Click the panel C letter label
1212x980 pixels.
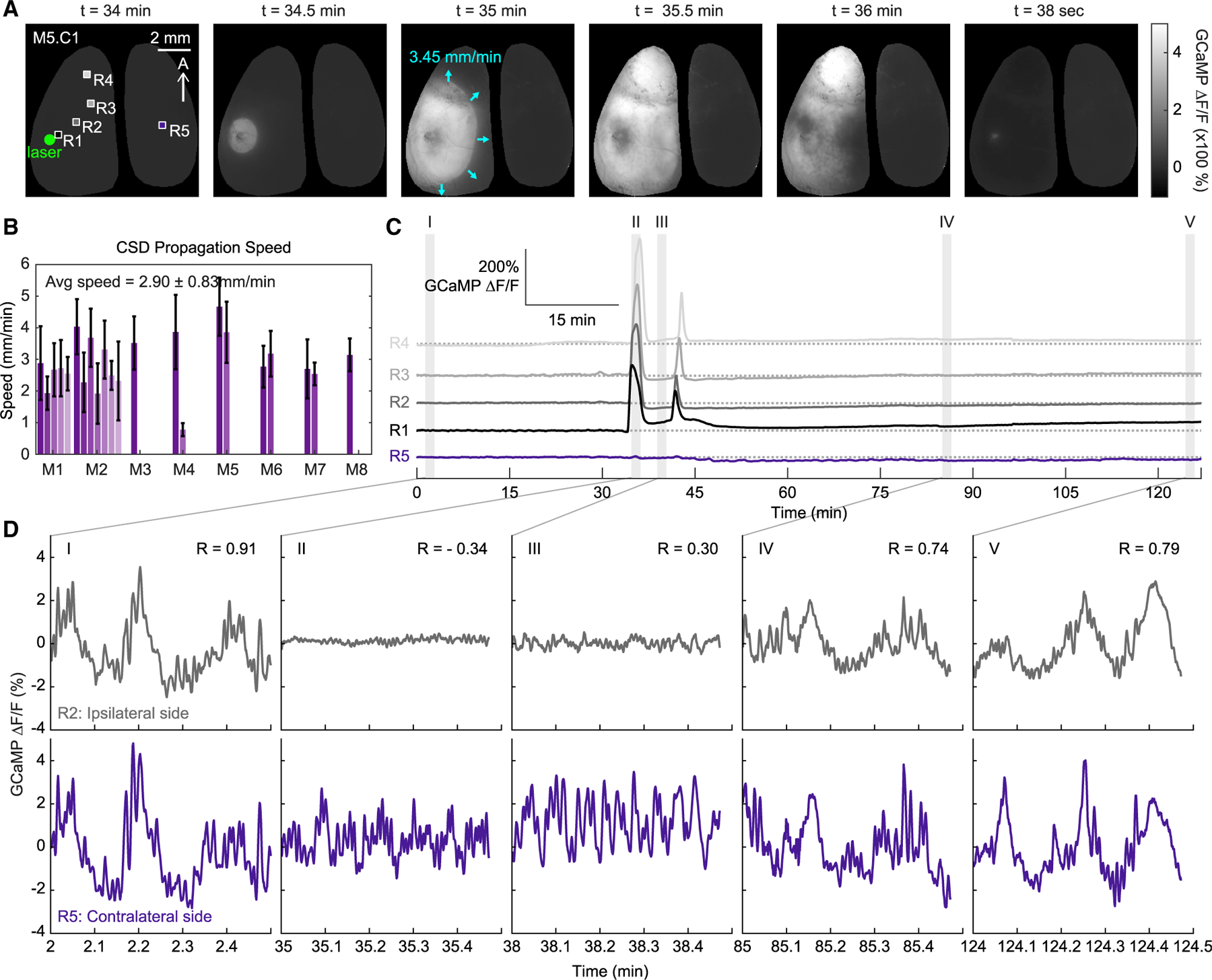point(394,227)
